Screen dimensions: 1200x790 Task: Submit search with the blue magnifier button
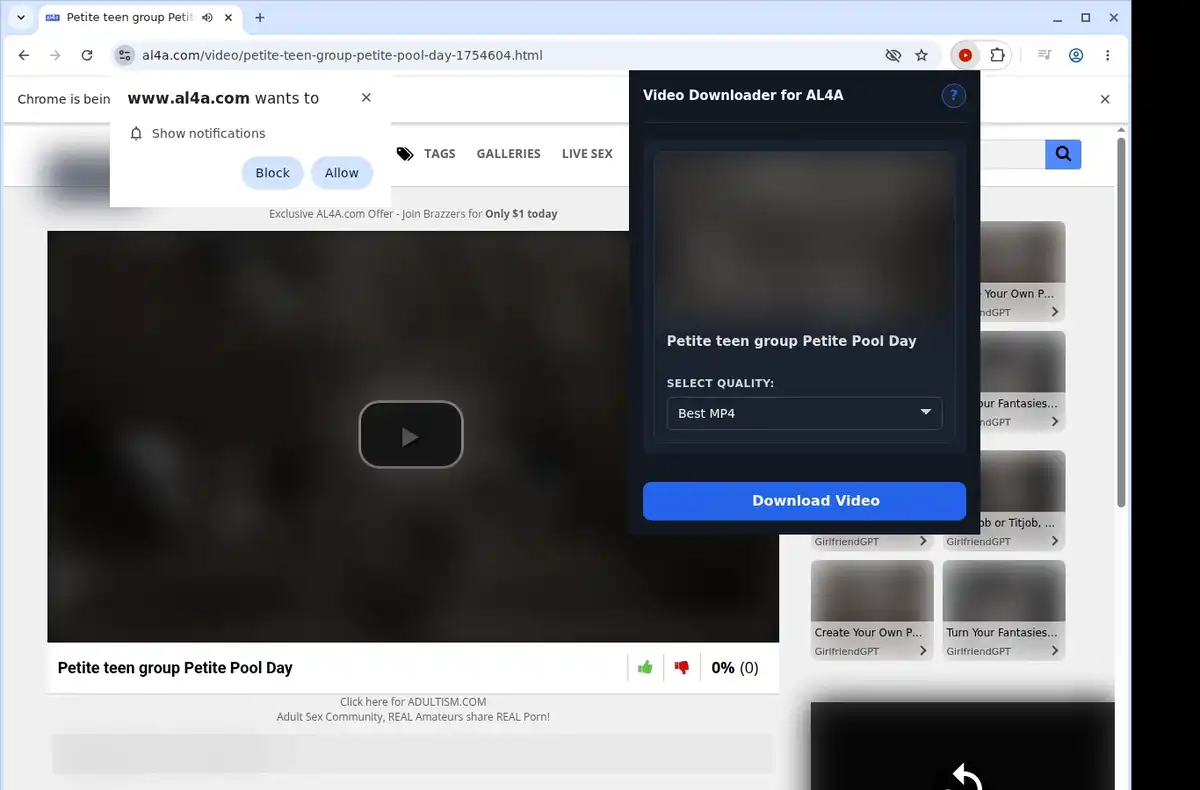pos(1063,154)
